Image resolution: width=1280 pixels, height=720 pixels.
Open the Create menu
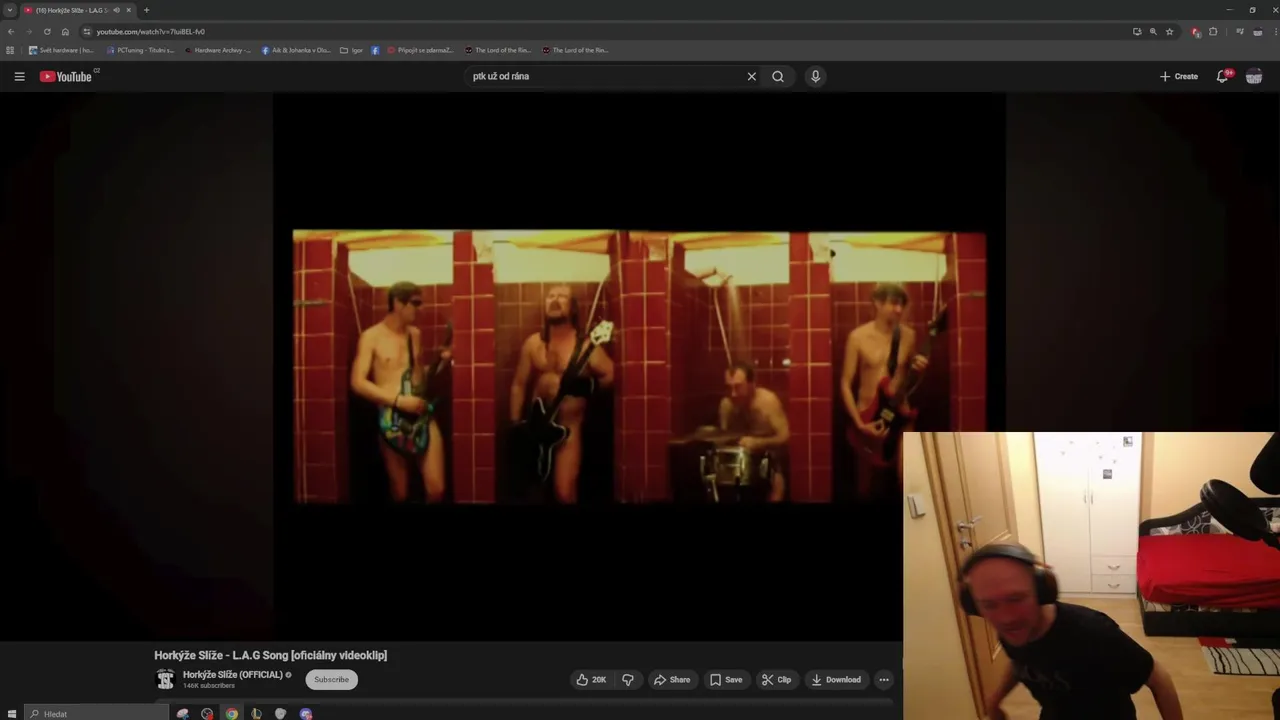point(1179,76)
